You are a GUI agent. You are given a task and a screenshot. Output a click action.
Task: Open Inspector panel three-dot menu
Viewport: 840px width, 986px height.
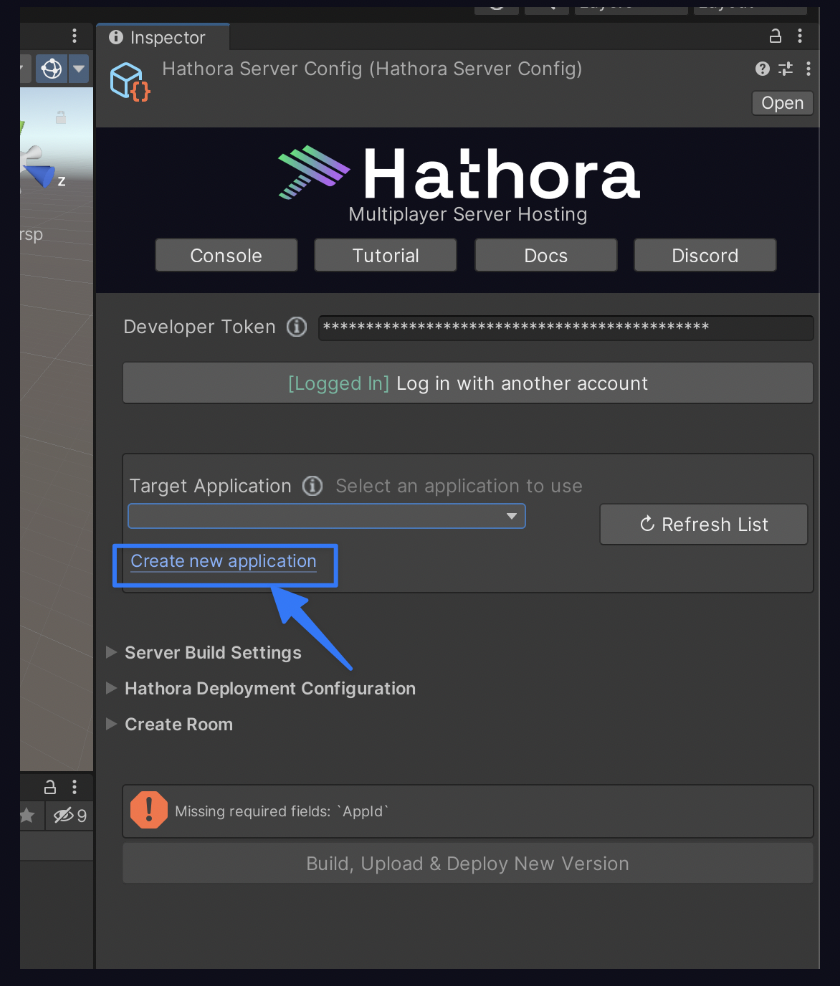pyautogui.click(x=800, y=36)
